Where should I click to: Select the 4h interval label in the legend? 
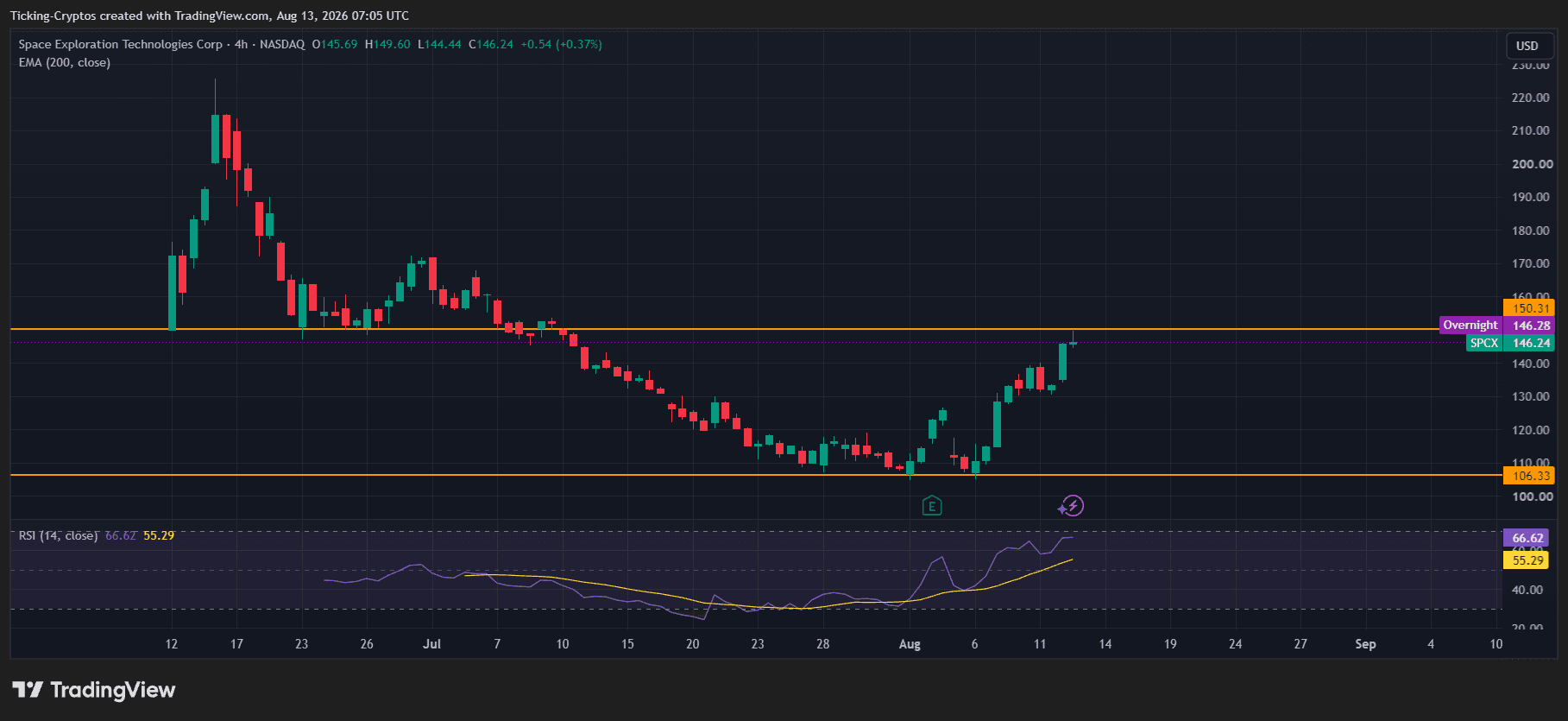tap(241, 44)
